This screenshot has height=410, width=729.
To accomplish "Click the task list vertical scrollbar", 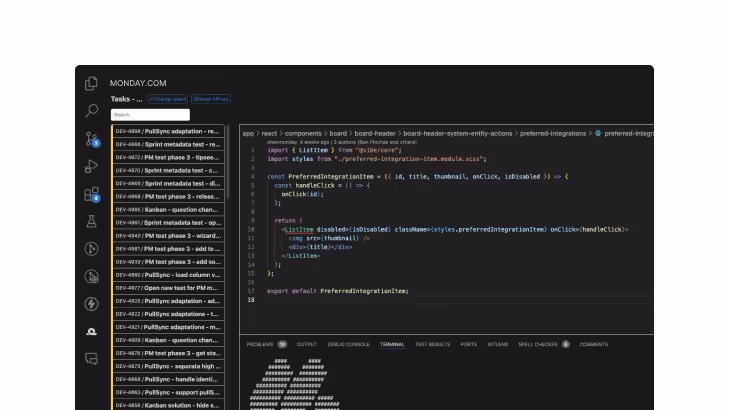I will pyautogui.click(x=227, y=163).
